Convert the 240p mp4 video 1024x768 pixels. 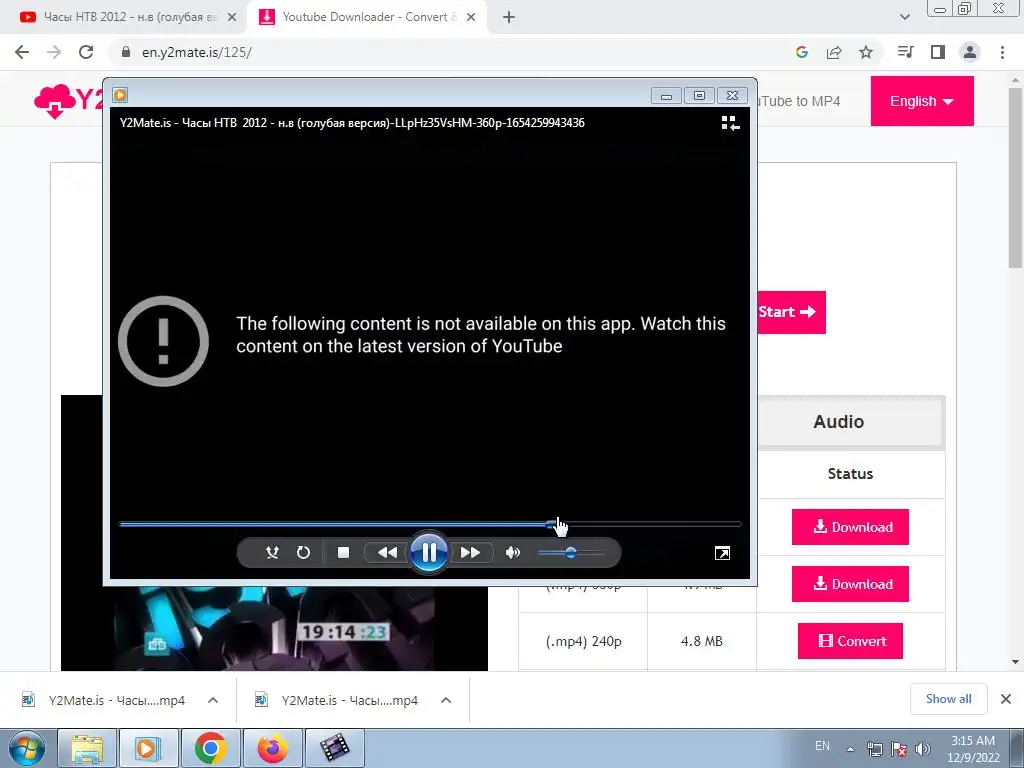850,641
